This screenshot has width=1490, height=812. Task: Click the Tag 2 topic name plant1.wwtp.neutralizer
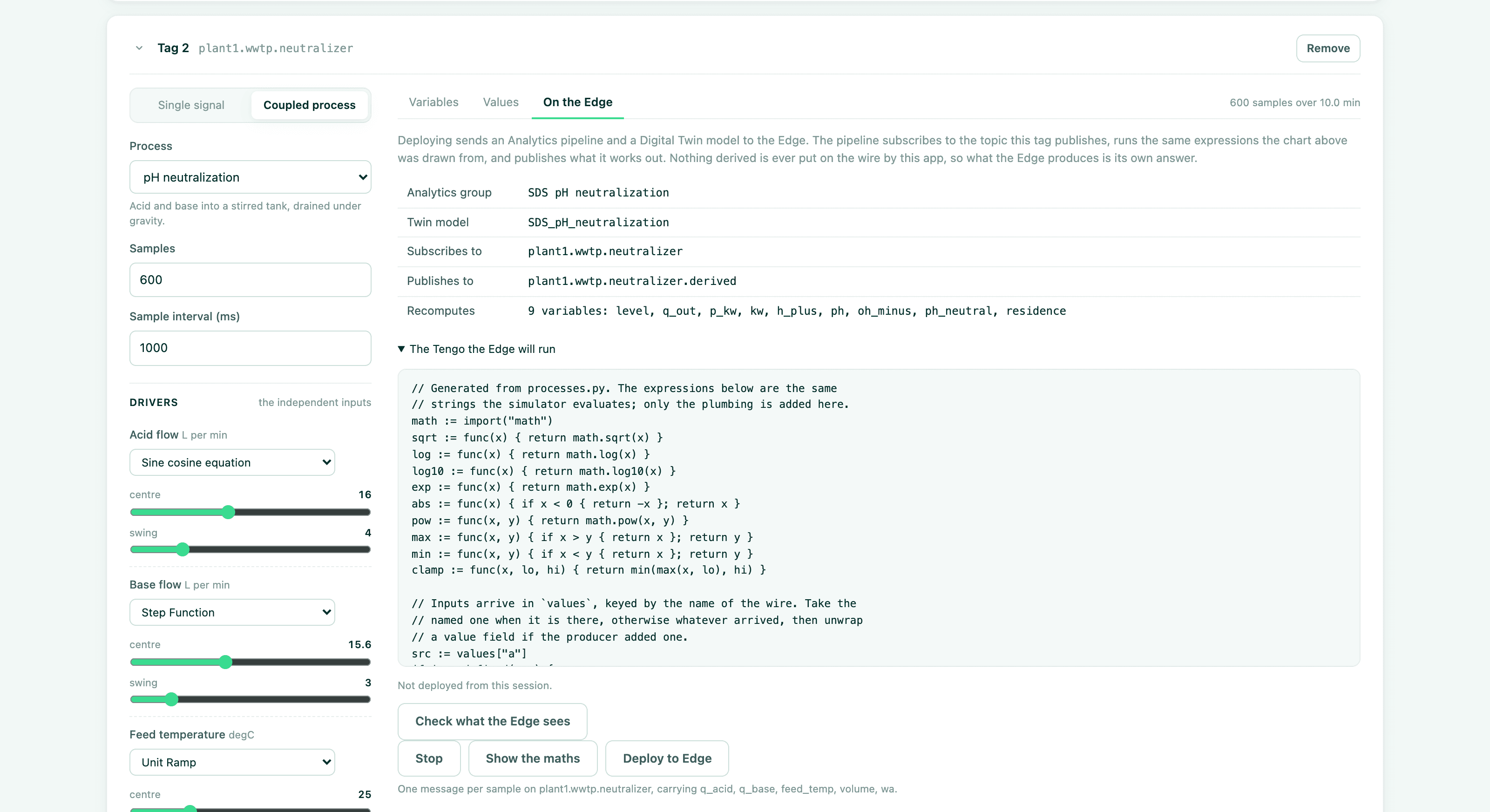[275, 48]
